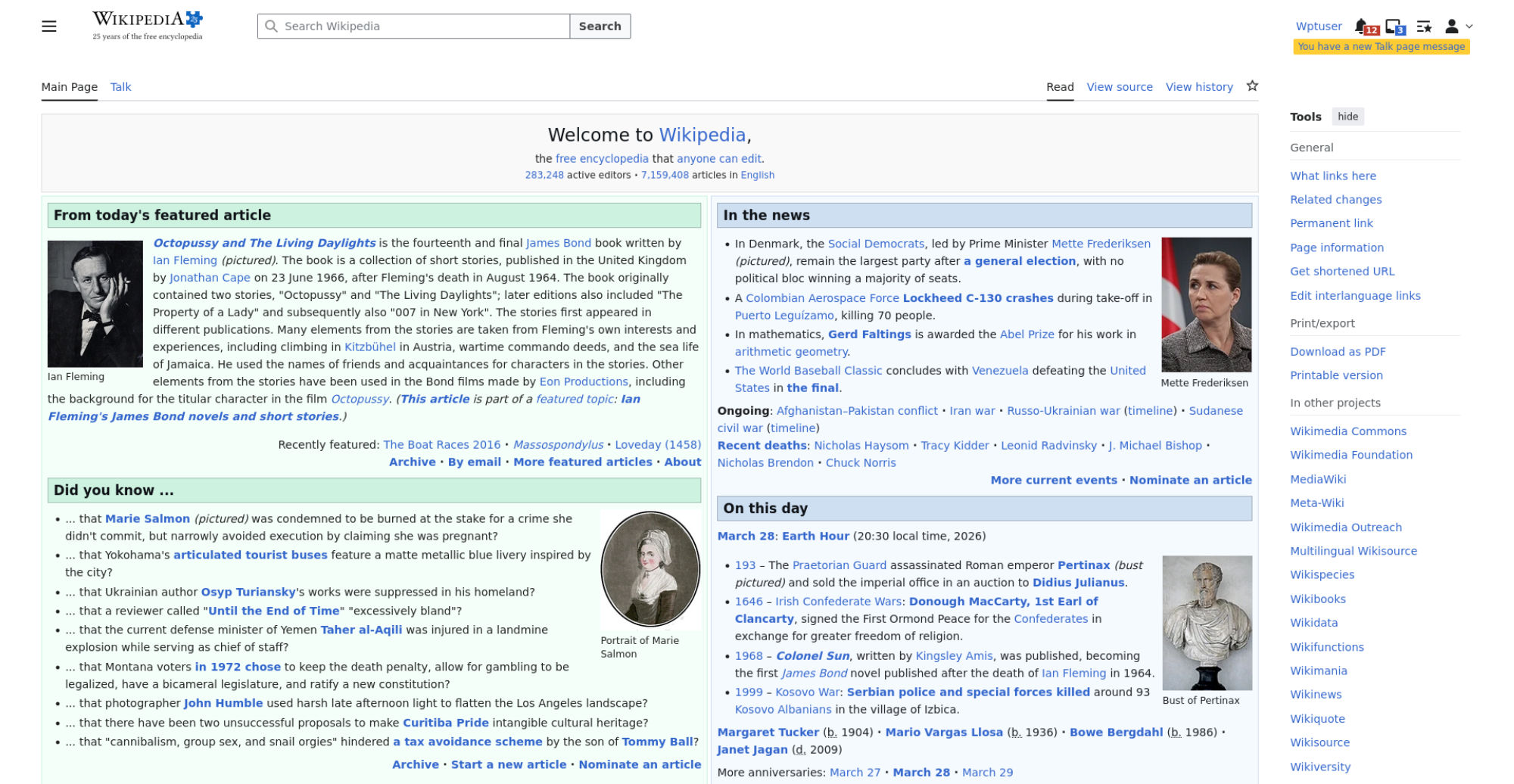Open the Mette Frederiksen photo
The height and width of the screenshot is (784, 1514).
tap(1206, 304)
